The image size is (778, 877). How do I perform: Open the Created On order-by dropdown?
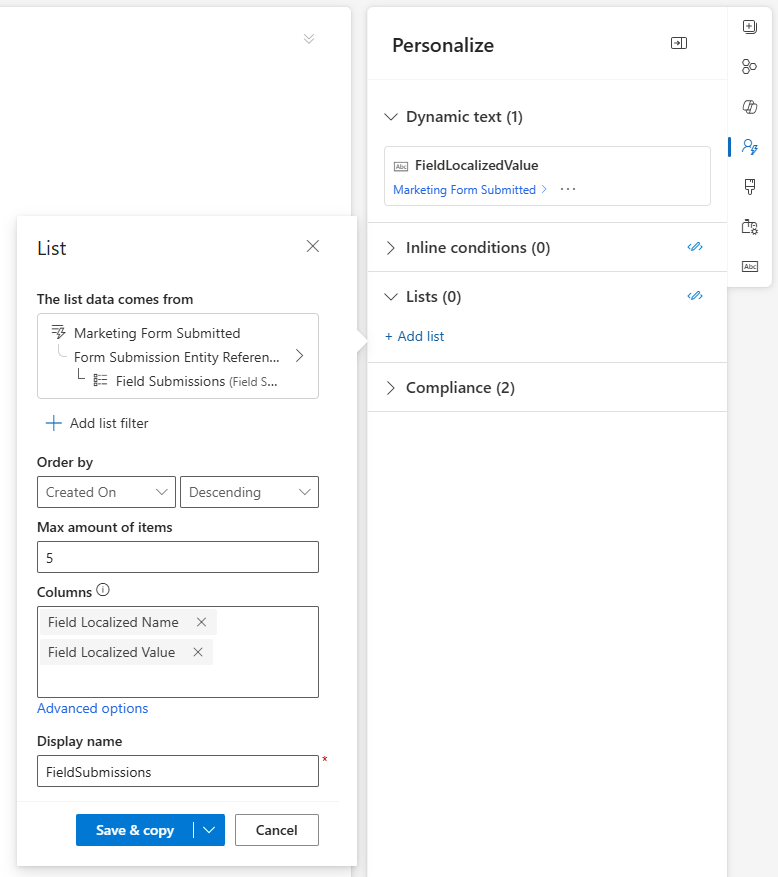[x=106, y=492]
